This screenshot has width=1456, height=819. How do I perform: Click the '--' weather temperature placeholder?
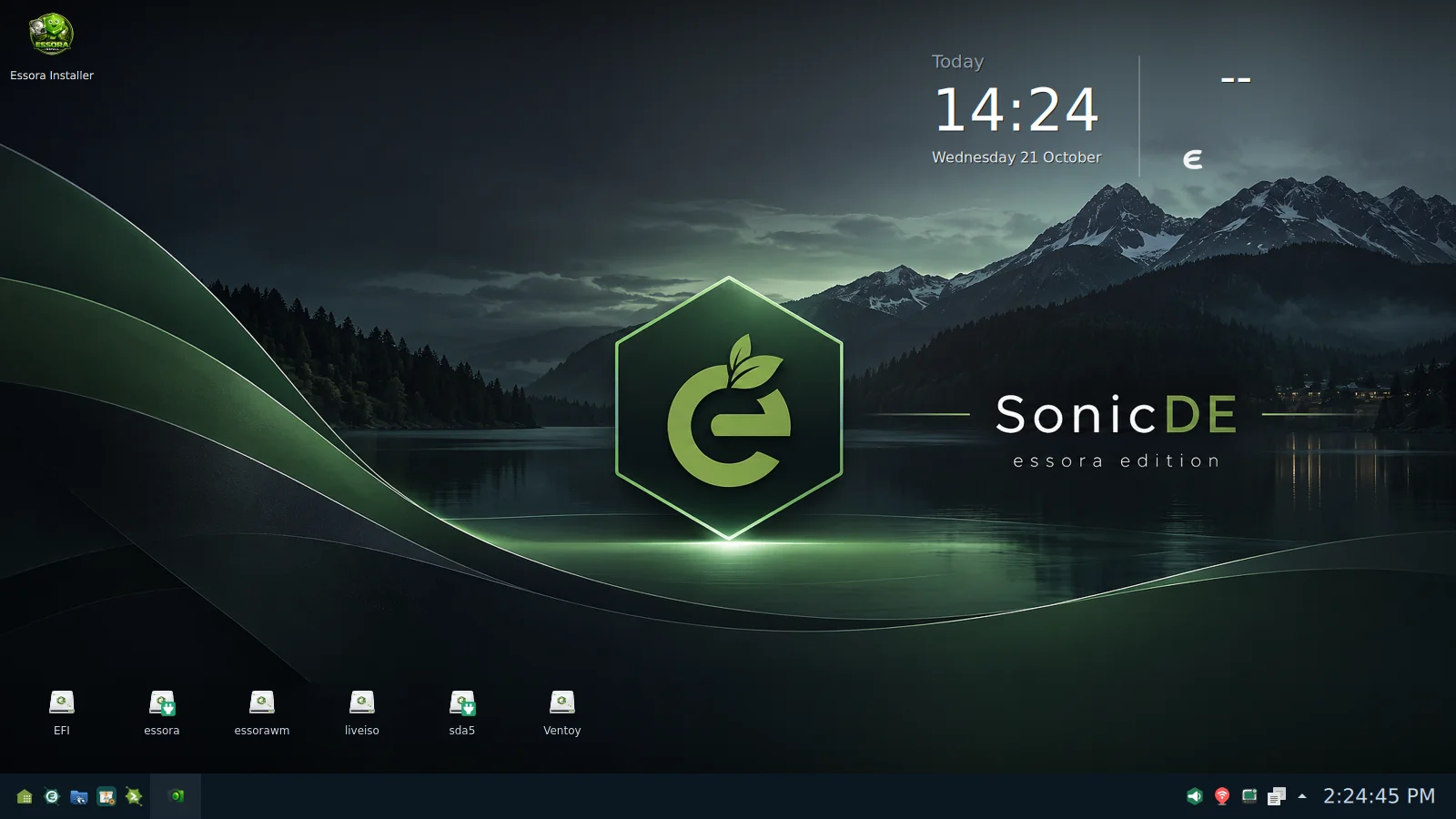tap(1236, 80)
